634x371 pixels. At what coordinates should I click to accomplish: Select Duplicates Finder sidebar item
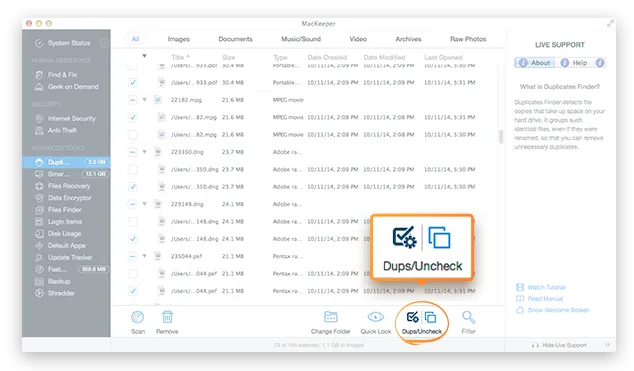coord(66,162)
